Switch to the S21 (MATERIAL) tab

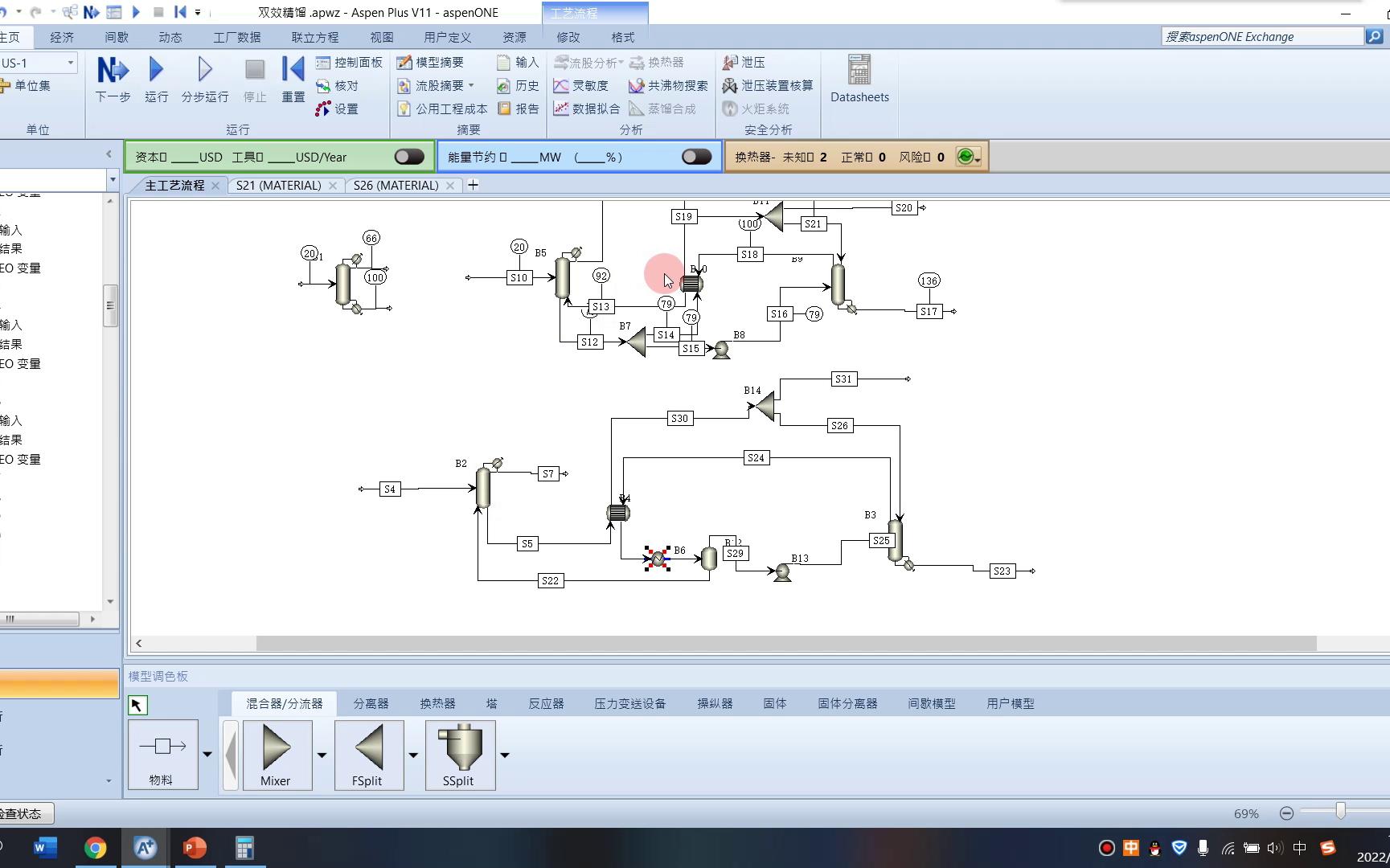pos(278,185)
